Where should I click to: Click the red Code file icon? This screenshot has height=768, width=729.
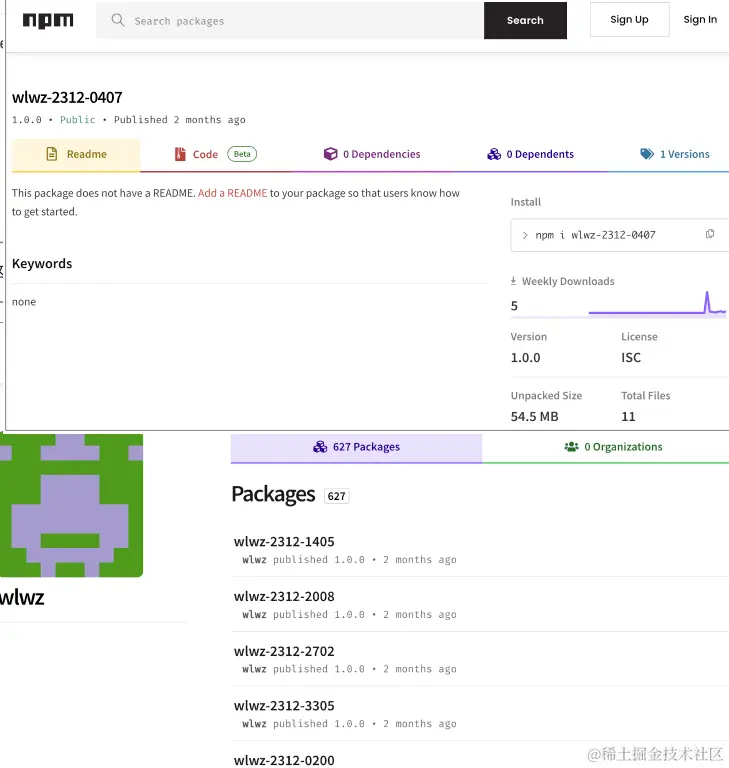[x=180, y=154]
